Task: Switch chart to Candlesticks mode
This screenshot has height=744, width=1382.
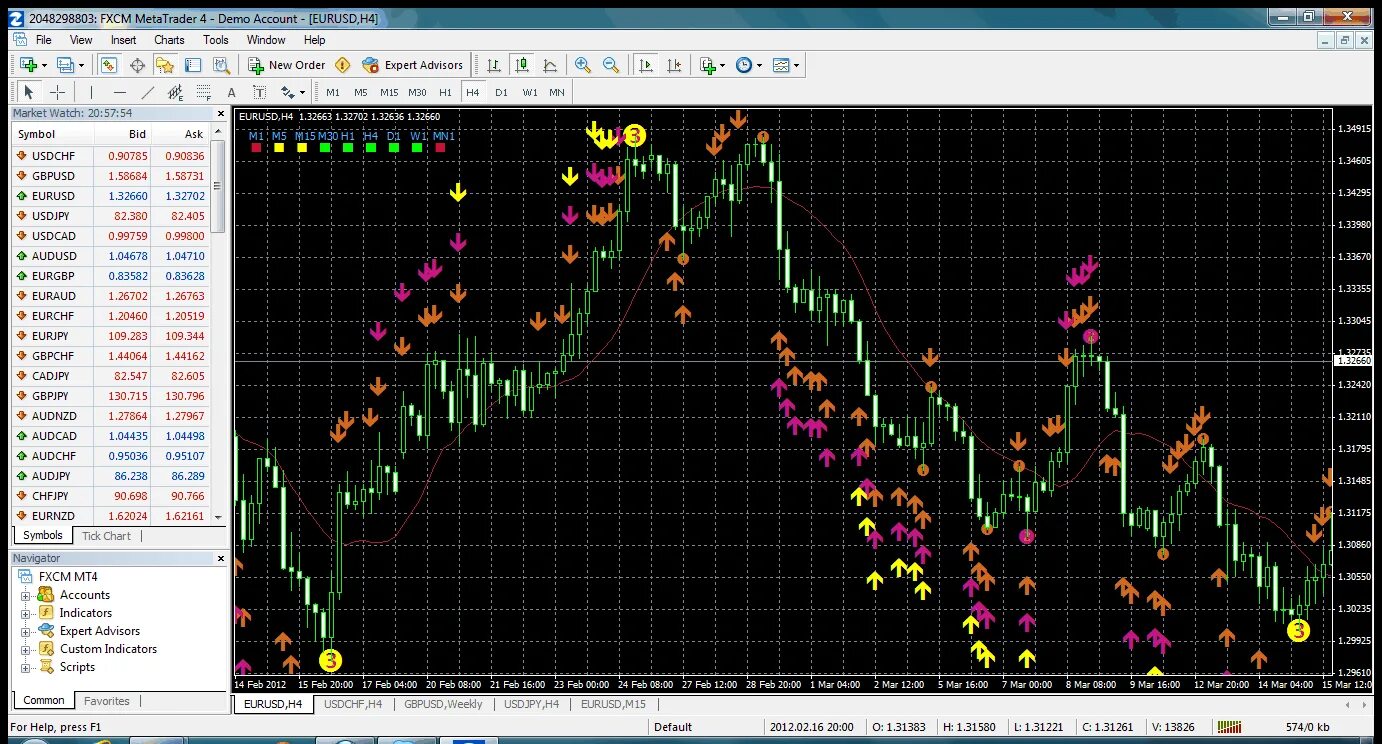Action: tap(522, 65)
